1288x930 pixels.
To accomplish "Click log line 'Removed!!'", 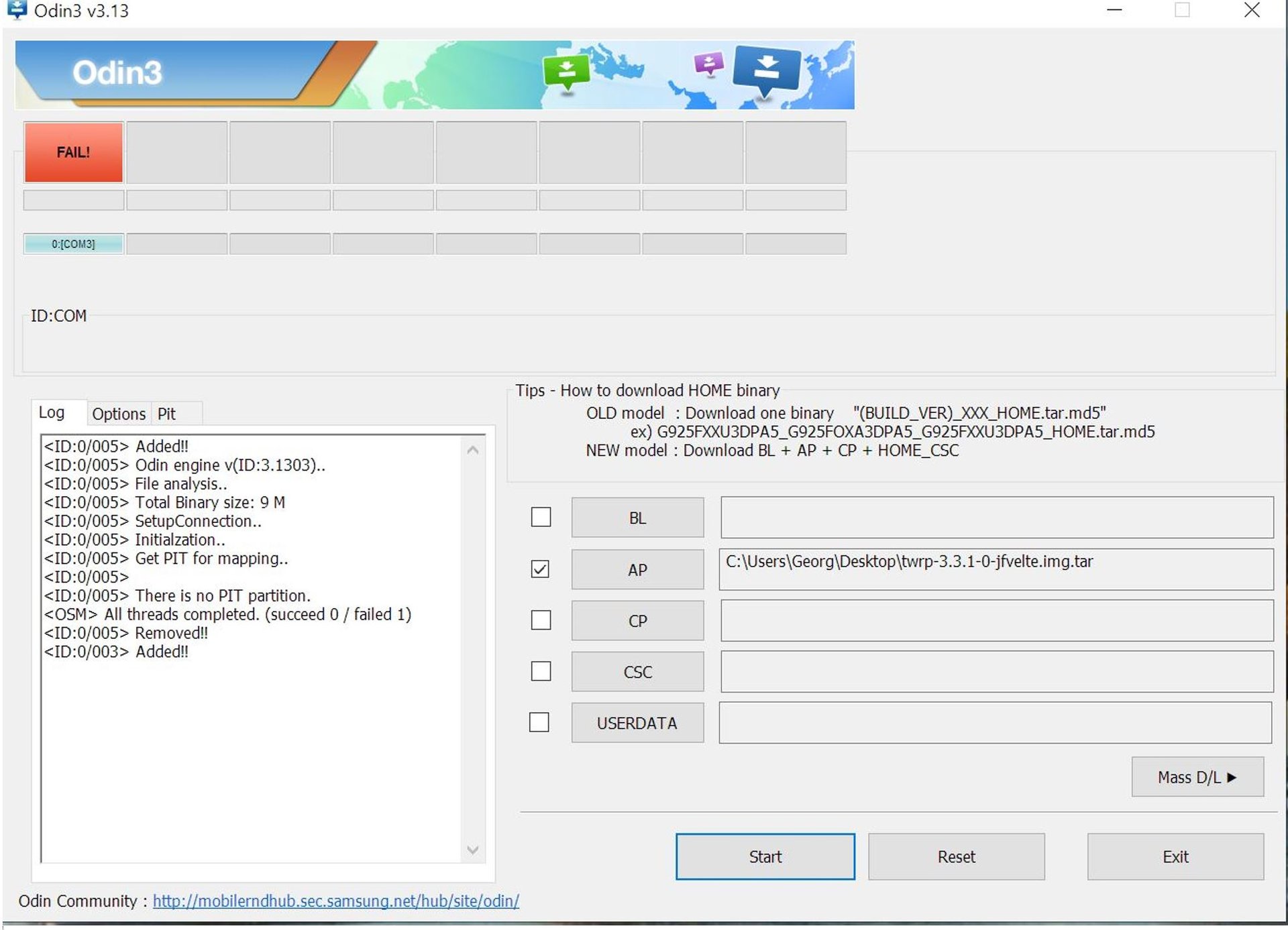I will [126, 633].
